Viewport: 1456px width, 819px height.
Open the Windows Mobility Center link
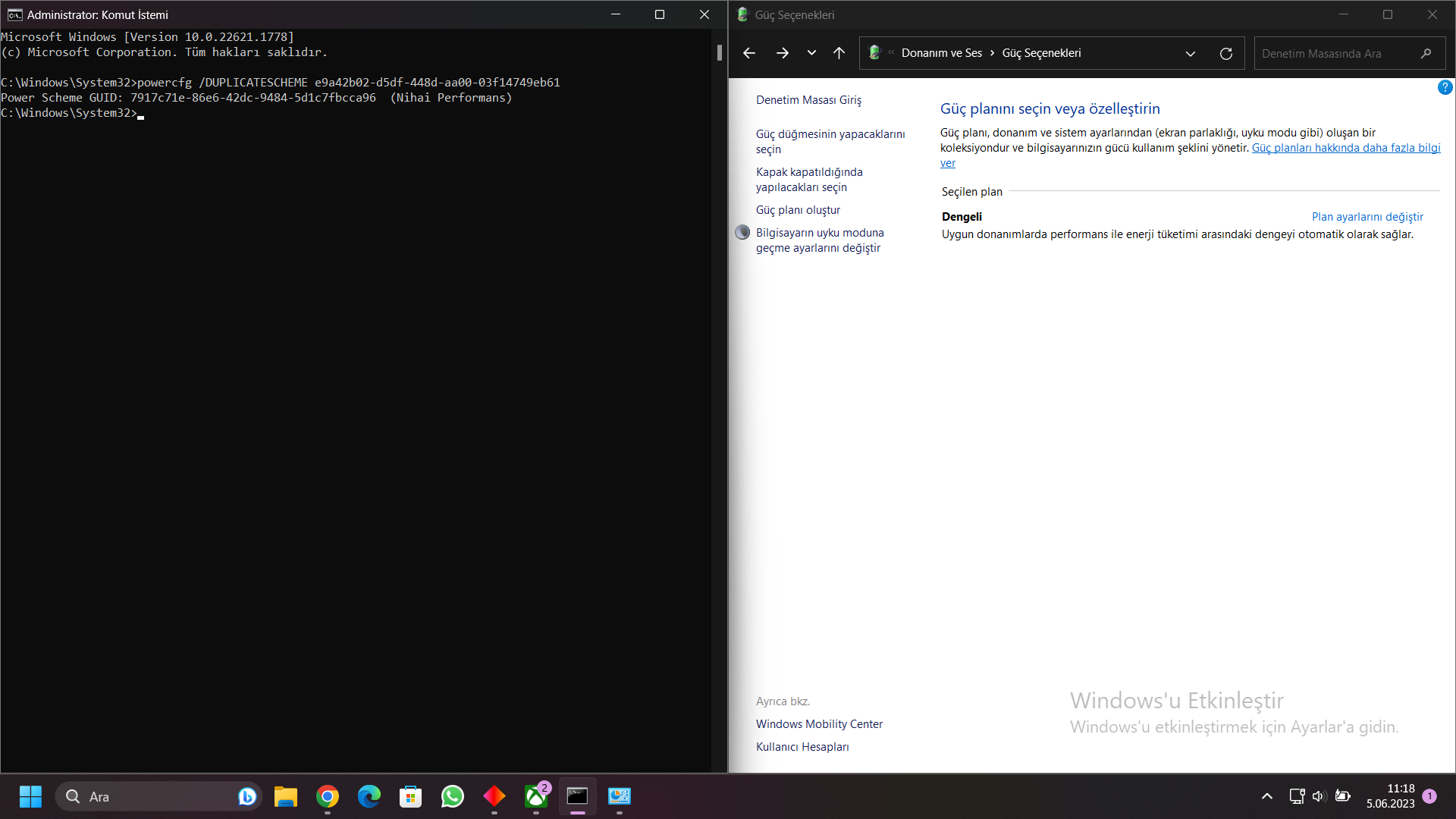[x=819, y=724]
